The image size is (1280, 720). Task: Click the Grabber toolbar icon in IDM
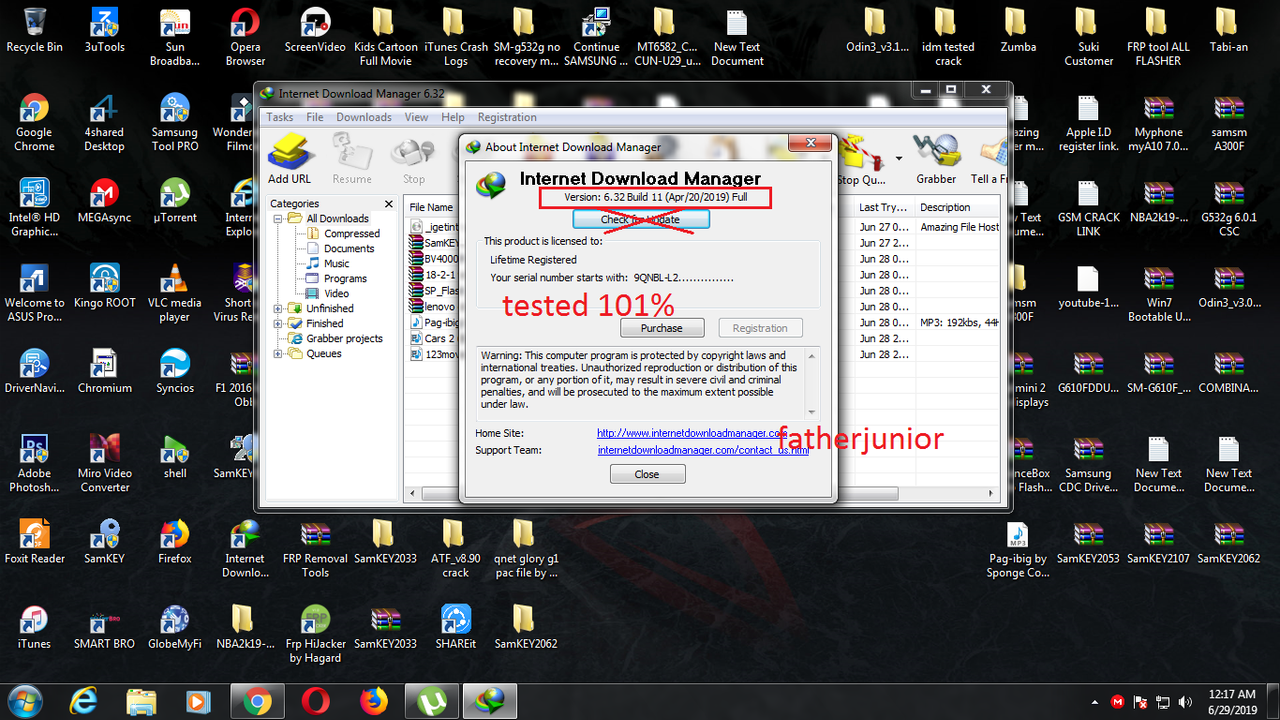(x=935, y=160)
